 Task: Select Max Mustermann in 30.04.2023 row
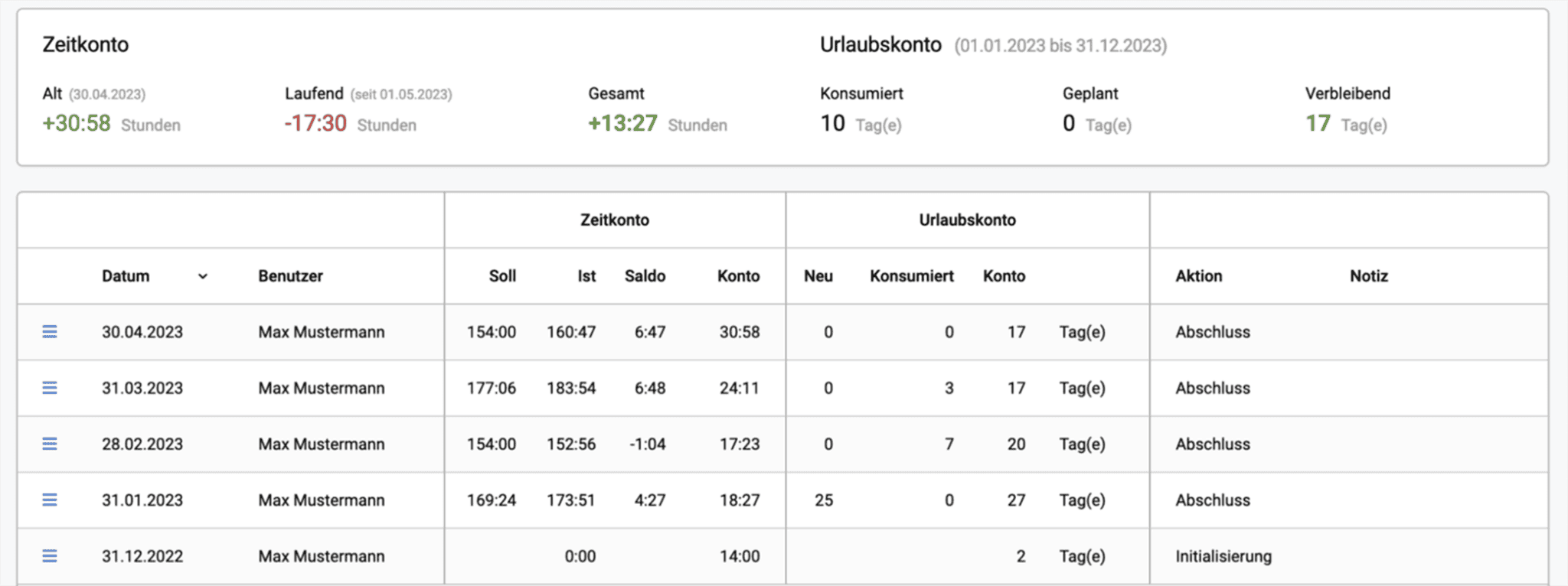click(x=321, y=332)
